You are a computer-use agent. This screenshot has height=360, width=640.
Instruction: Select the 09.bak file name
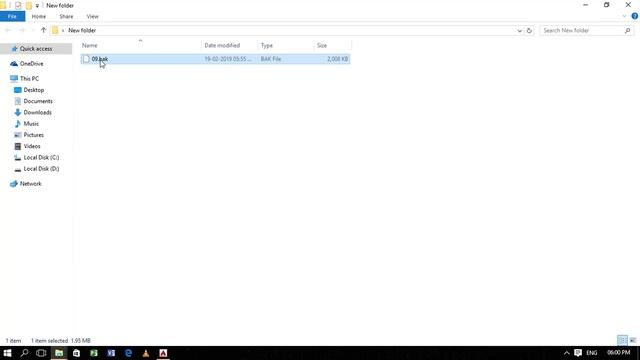pos(100,59)
